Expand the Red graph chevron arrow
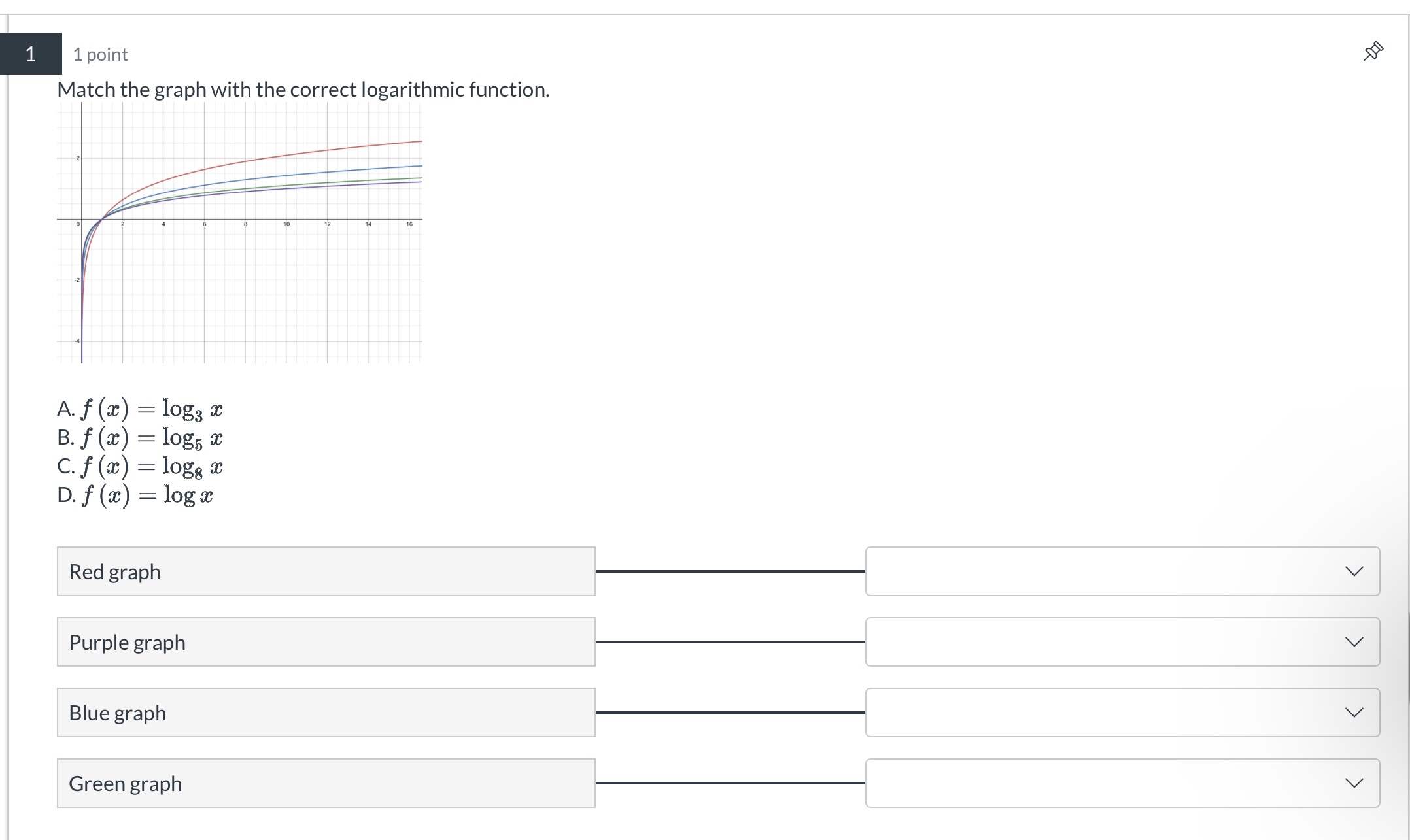The width and height of the screenshot is (1410, 840). tap(1354, 571)
